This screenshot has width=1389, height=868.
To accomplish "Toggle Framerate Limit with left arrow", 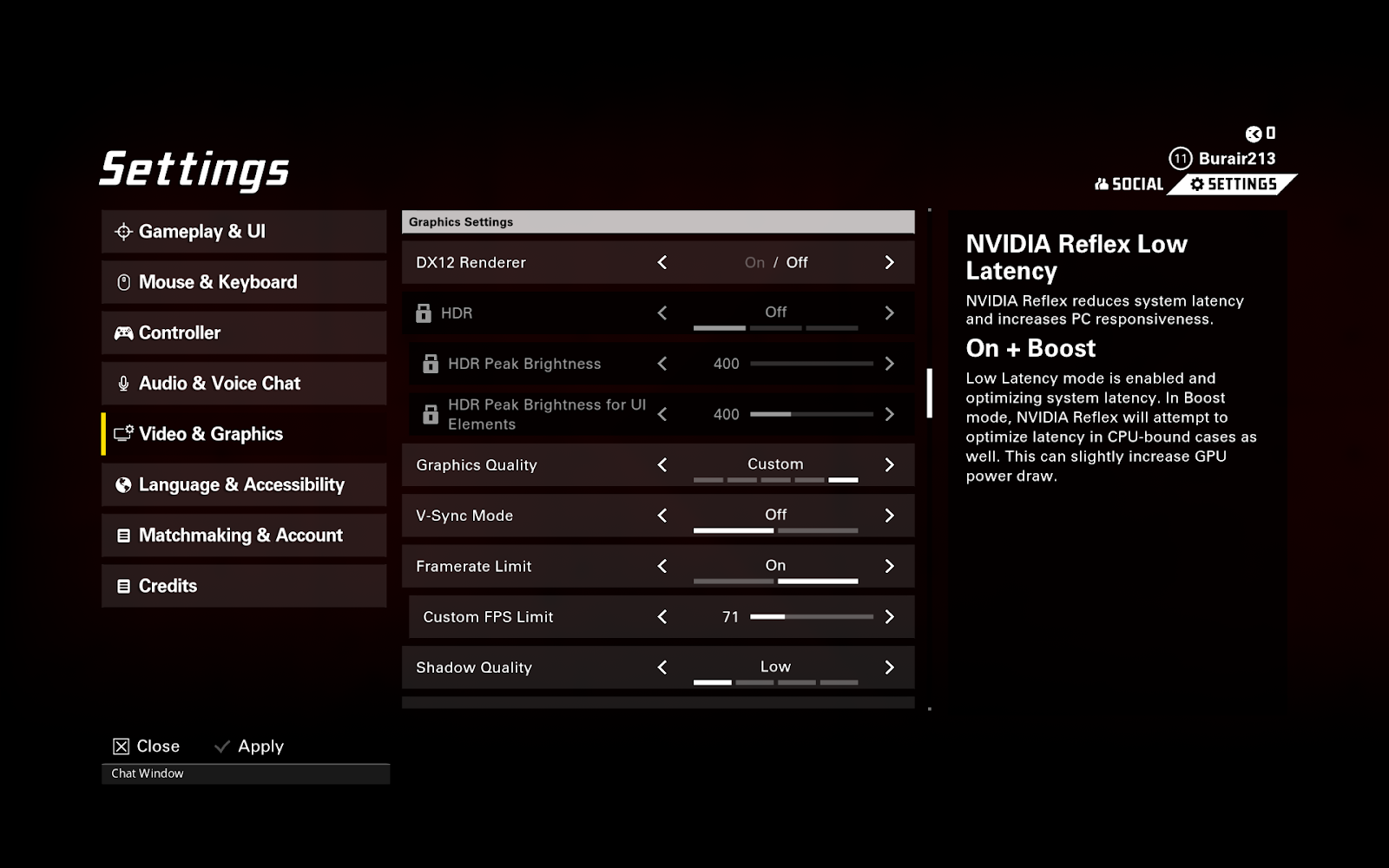I will [x=662, y=566].
